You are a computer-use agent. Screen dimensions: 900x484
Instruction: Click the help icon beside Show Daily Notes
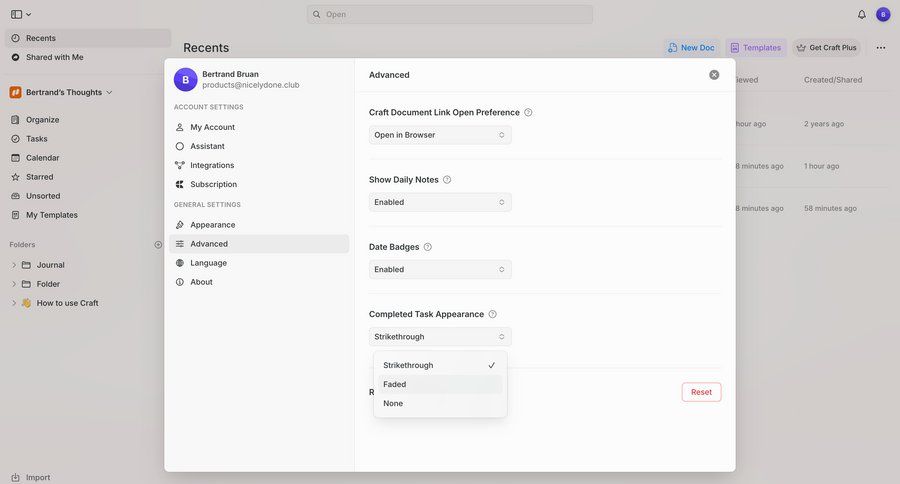(x=447, y=180)
